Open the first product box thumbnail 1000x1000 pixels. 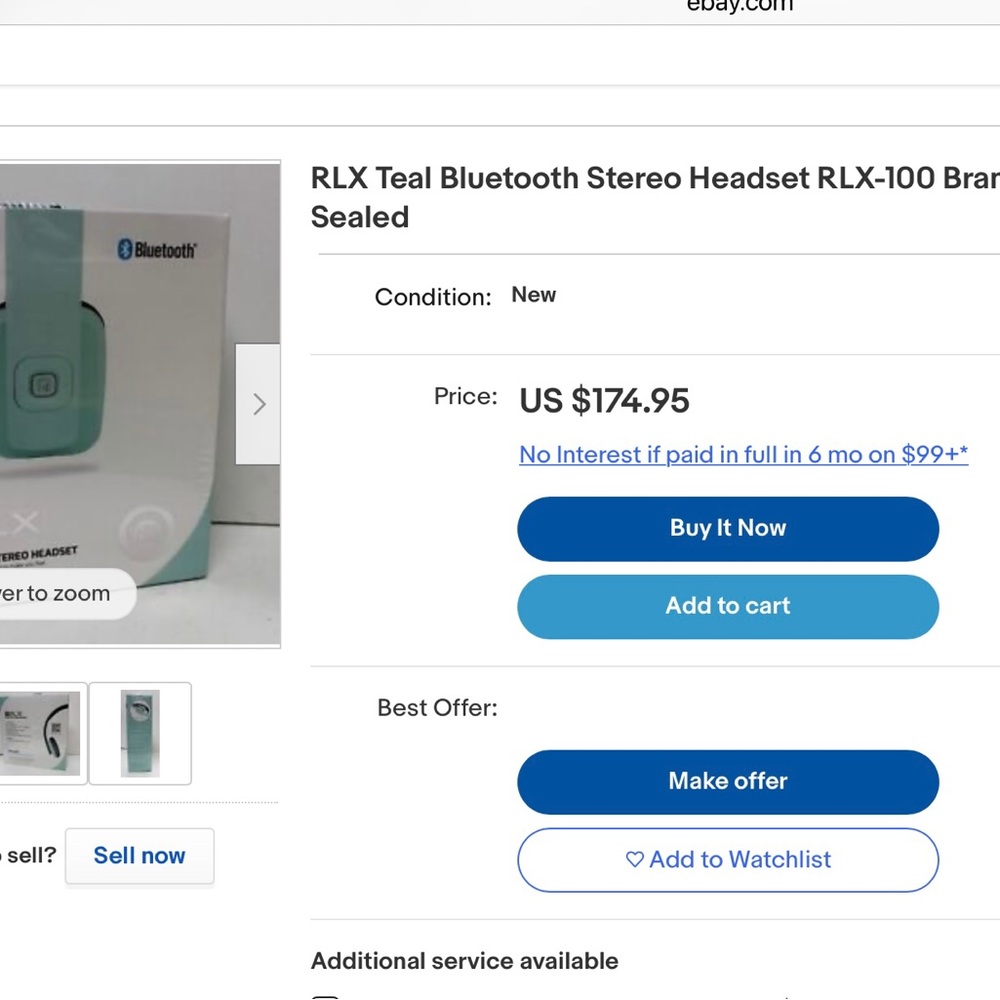pyautogui.click(x=42, y=733)
